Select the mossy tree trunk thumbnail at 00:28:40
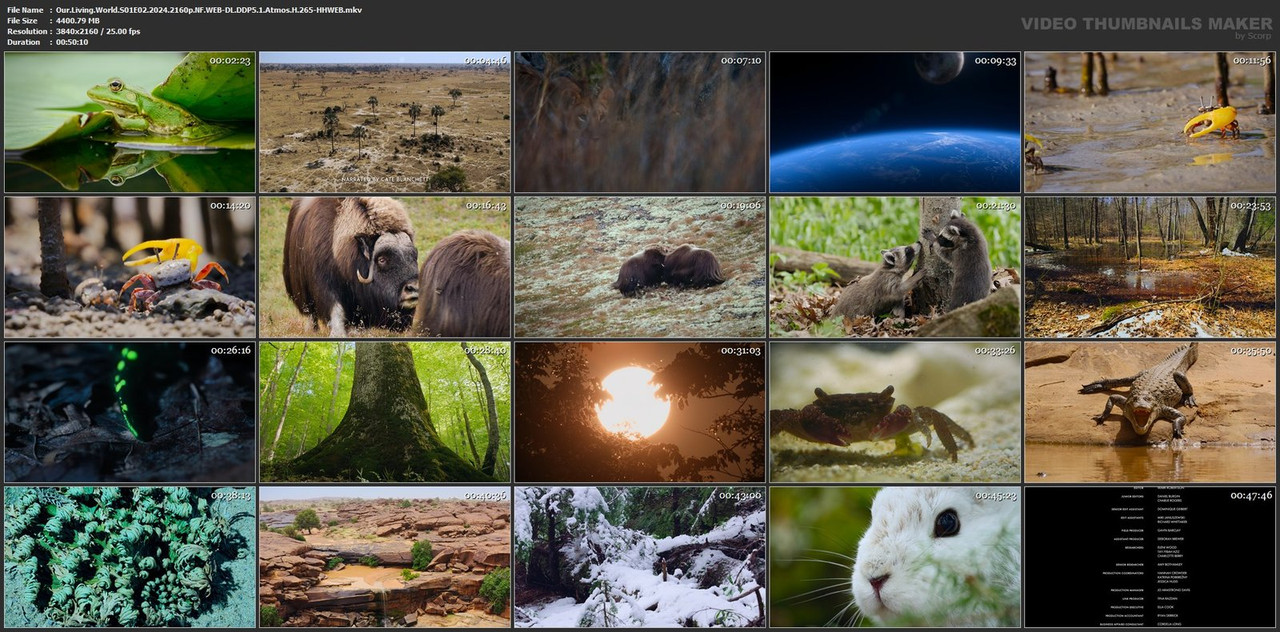Viewport: 1280px width, 632px height. (385, 412)
